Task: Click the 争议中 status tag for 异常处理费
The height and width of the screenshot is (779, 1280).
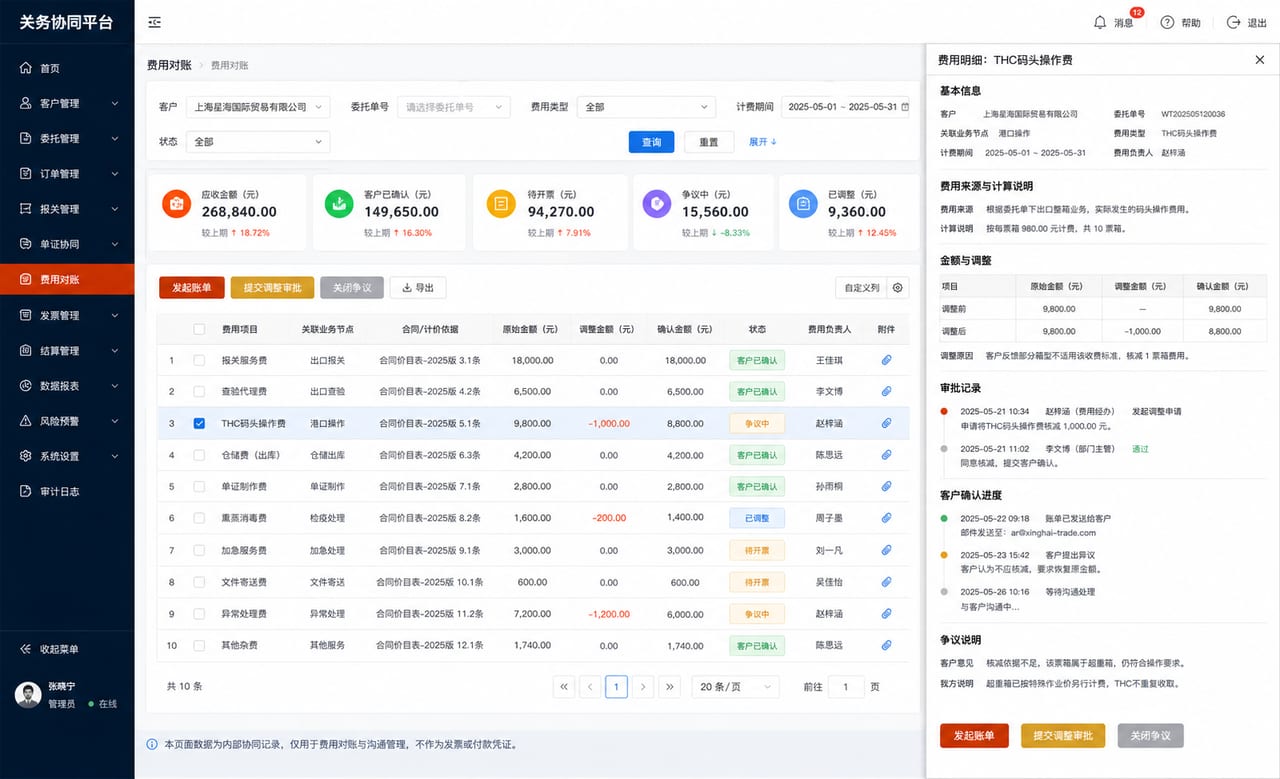Action: tap(757, 613)
